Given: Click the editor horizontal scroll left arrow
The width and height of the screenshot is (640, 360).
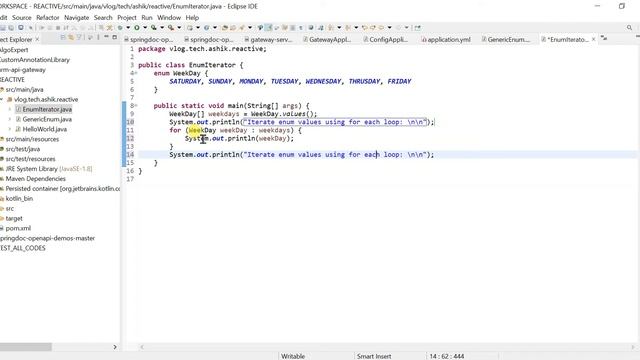Looking at the screenshot, I should tap(142, 347).
